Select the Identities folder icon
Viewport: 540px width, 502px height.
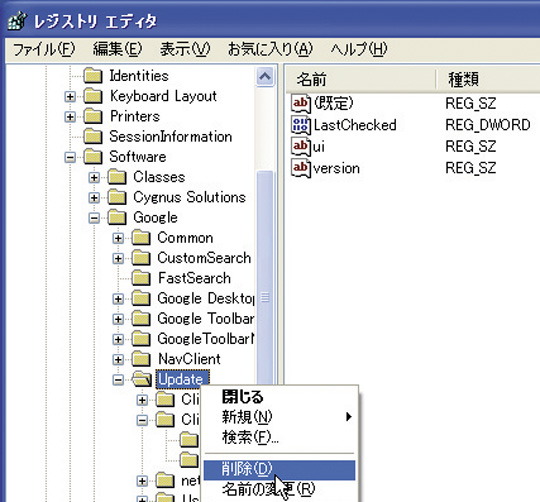[x=93, y=76]
